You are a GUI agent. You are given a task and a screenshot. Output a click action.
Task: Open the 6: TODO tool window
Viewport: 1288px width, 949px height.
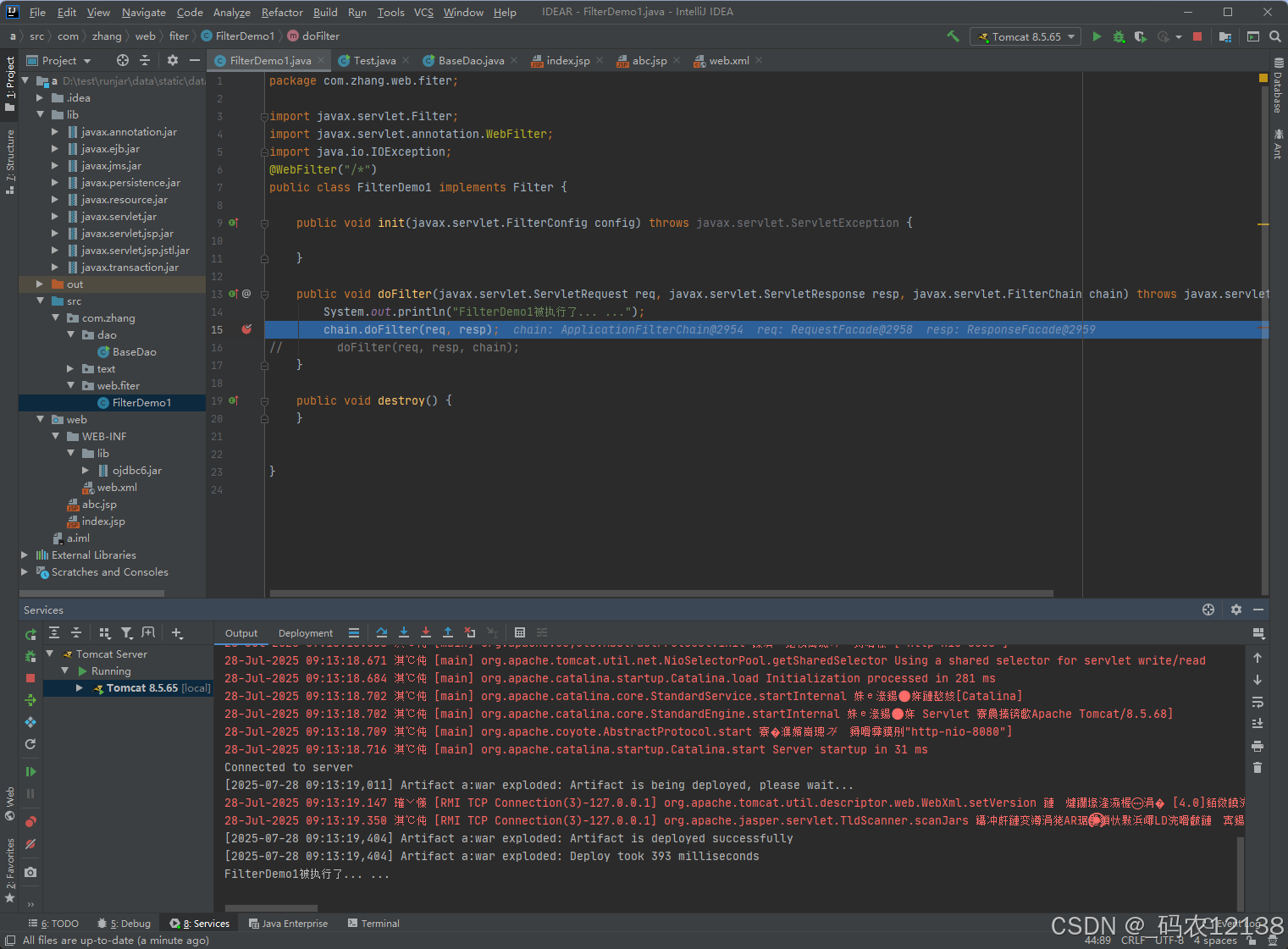click(53, 924)
